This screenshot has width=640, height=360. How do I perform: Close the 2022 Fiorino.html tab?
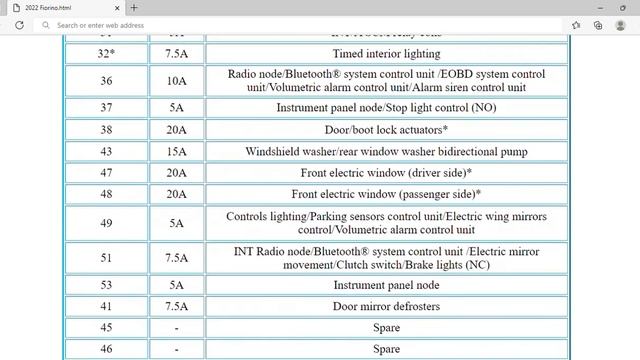click(117, 8)
